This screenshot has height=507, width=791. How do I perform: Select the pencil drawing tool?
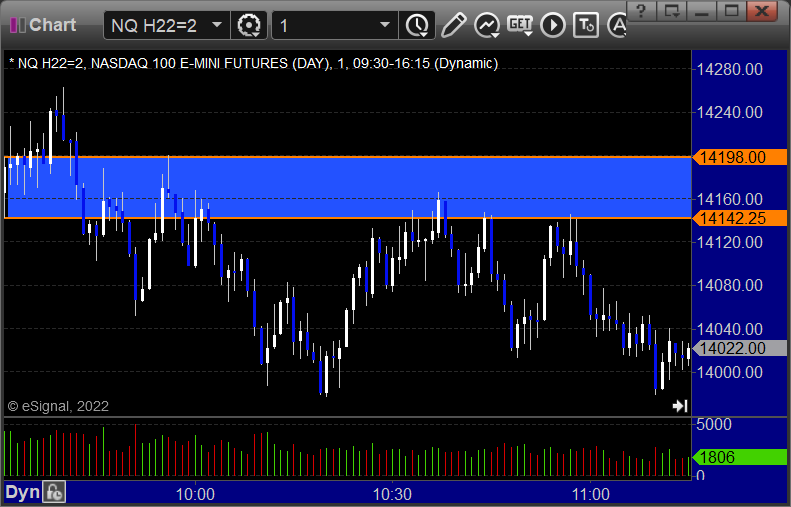pos(453,25)
